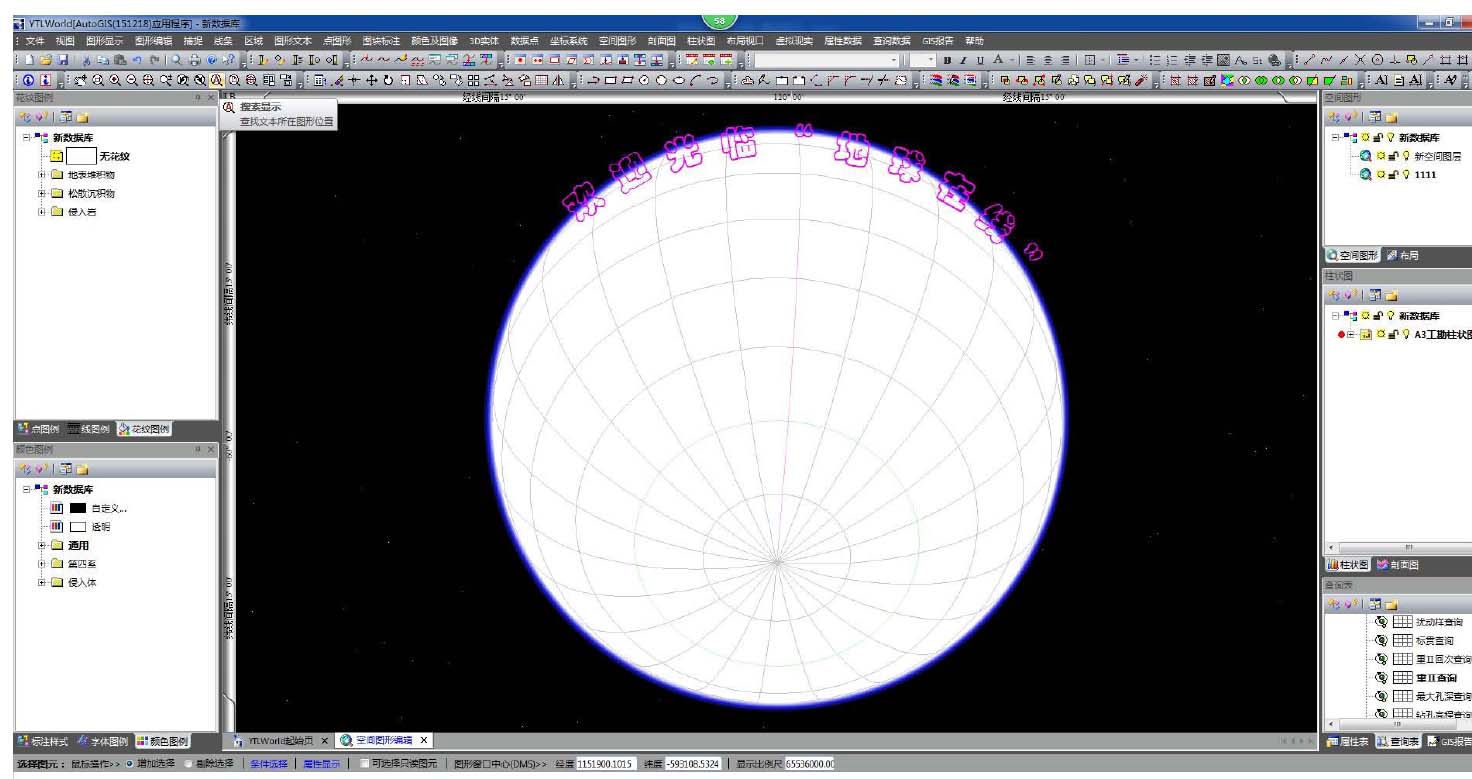Image resolution: width=1472 pixels, height=779 pixels.
Task: Check the 可选择只读图元 checkbox
Action: click(364, 764)
